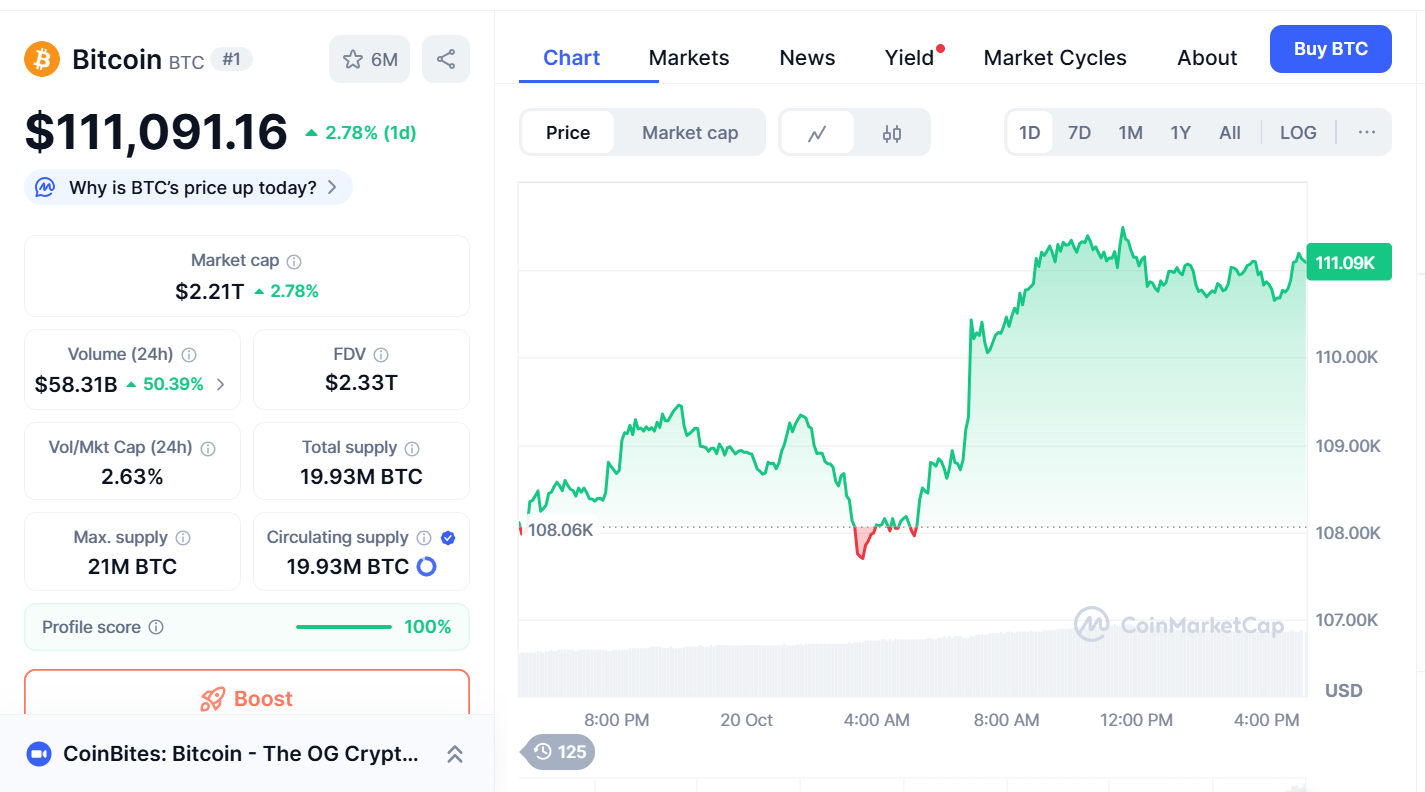Click the 111.09K current price label

[x=1348, y=263]
